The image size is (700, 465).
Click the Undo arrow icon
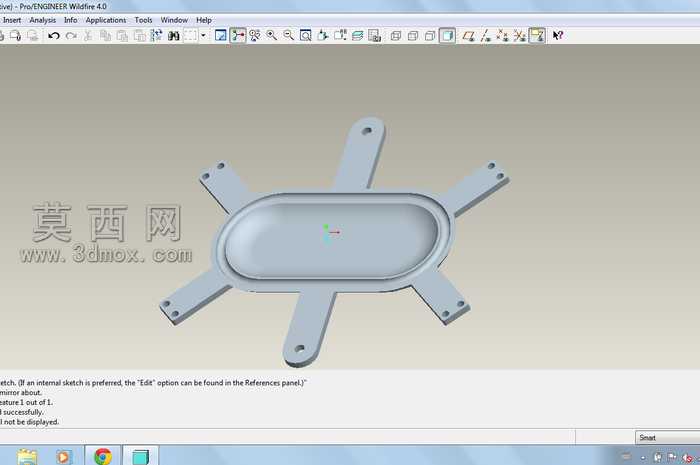coord(54,36)
